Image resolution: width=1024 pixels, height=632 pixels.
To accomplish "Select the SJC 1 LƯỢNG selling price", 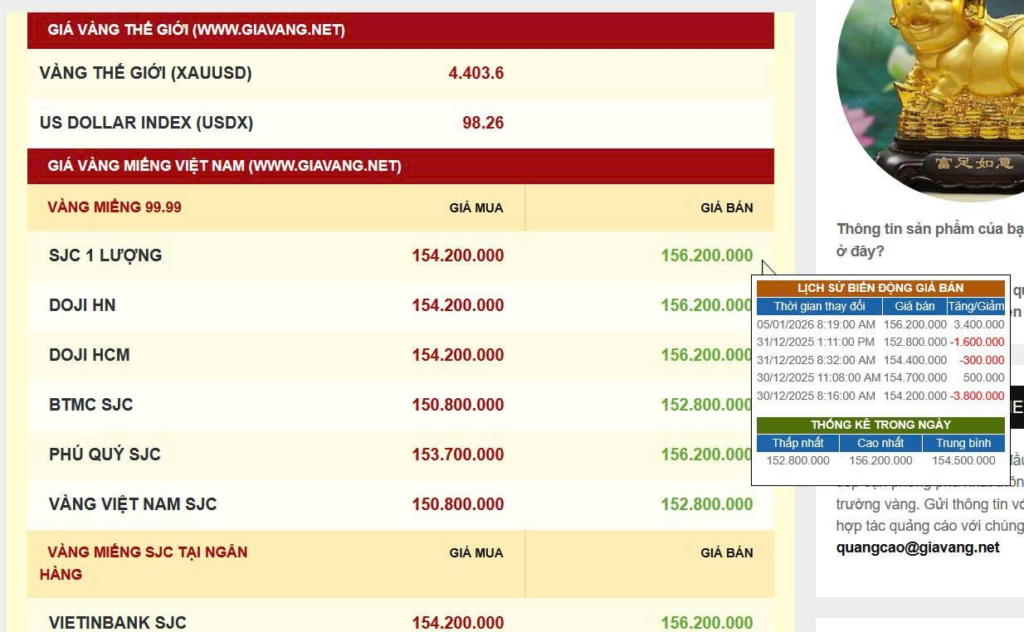I will click(706, 256).
